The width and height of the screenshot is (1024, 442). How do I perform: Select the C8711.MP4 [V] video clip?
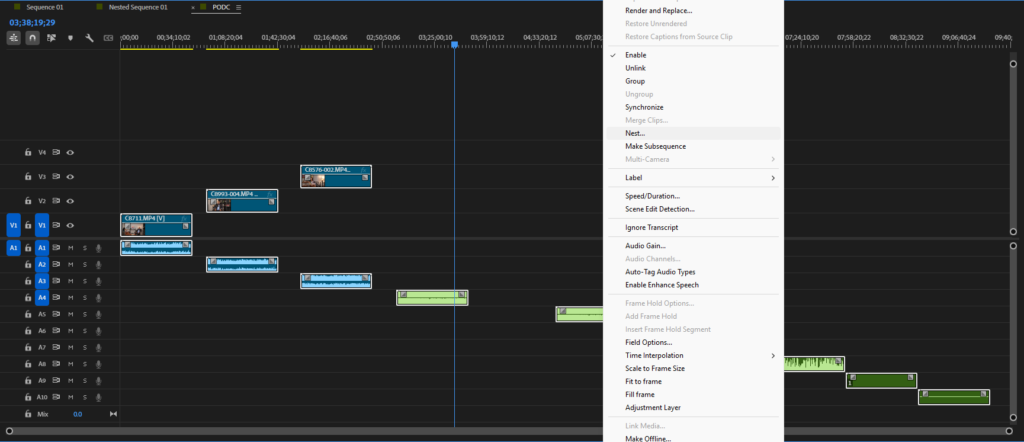tap(156, 225)
